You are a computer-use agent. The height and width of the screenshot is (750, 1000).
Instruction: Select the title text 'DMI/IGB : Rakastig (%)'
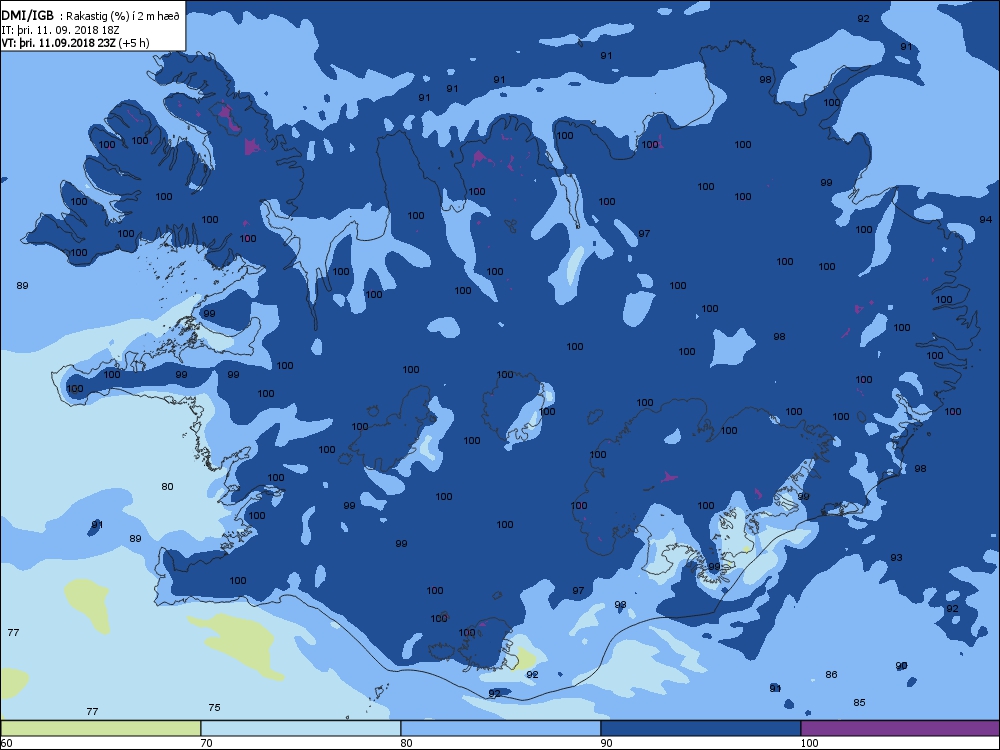point(65,17)
